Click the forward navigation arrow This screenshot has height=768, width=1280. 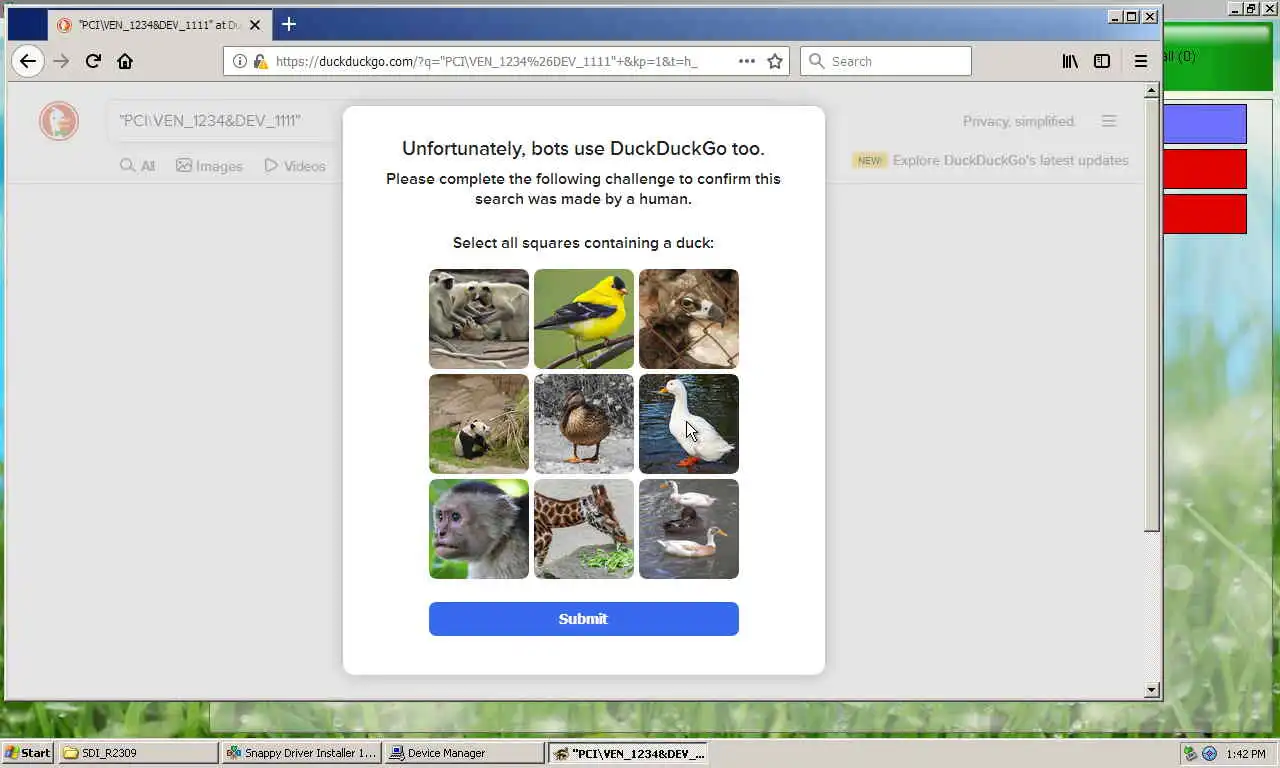click(61, 61)
